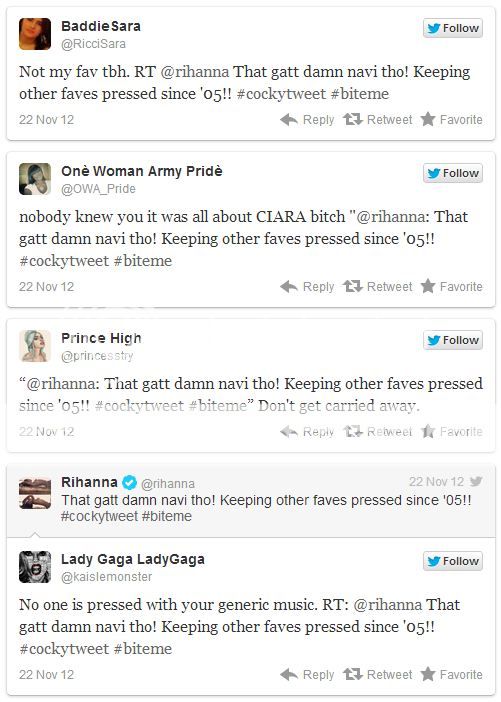The width and height of the screenshot is (501, 702).
Task: Reply to Prince High's tweet
Action: pos(307,432)
